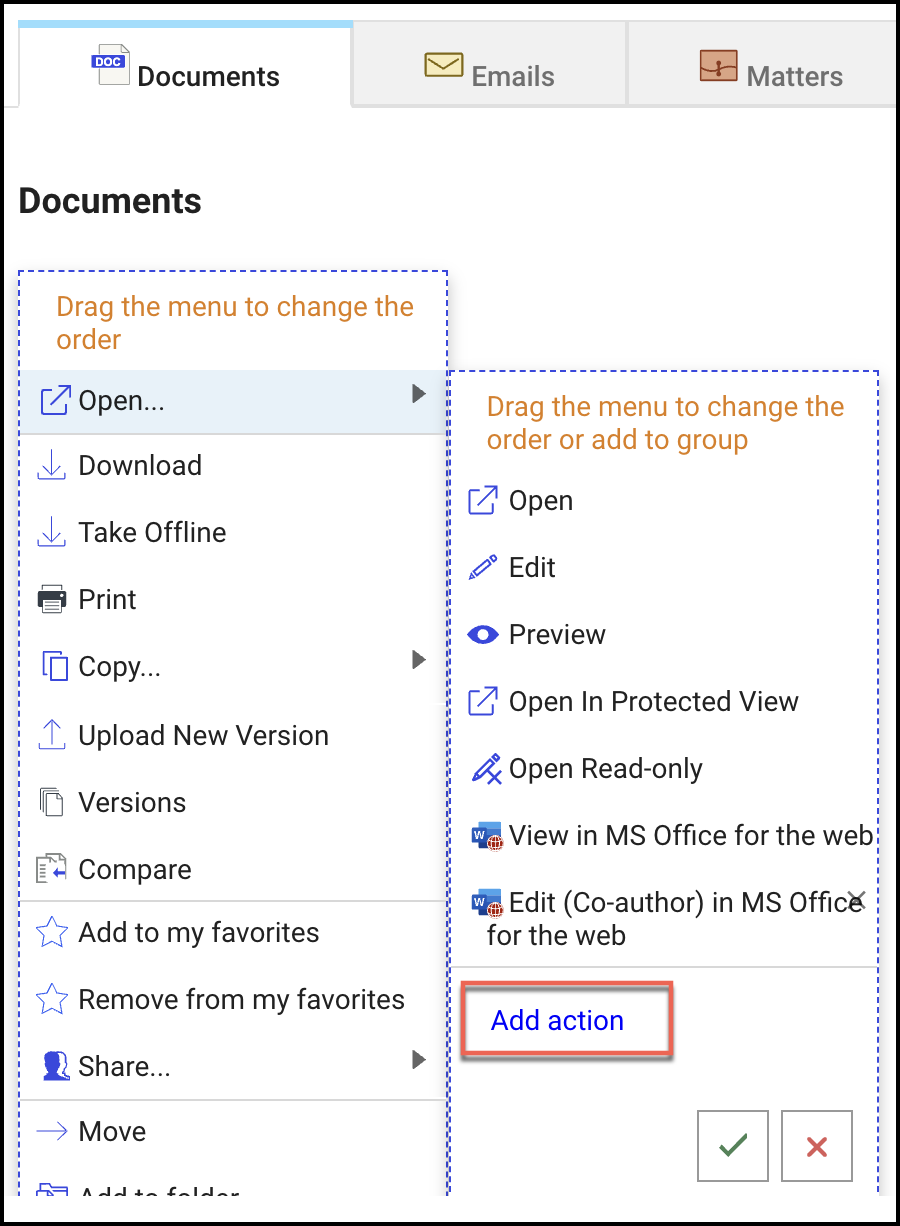Click the Add action link

(x=557, y=1021)
